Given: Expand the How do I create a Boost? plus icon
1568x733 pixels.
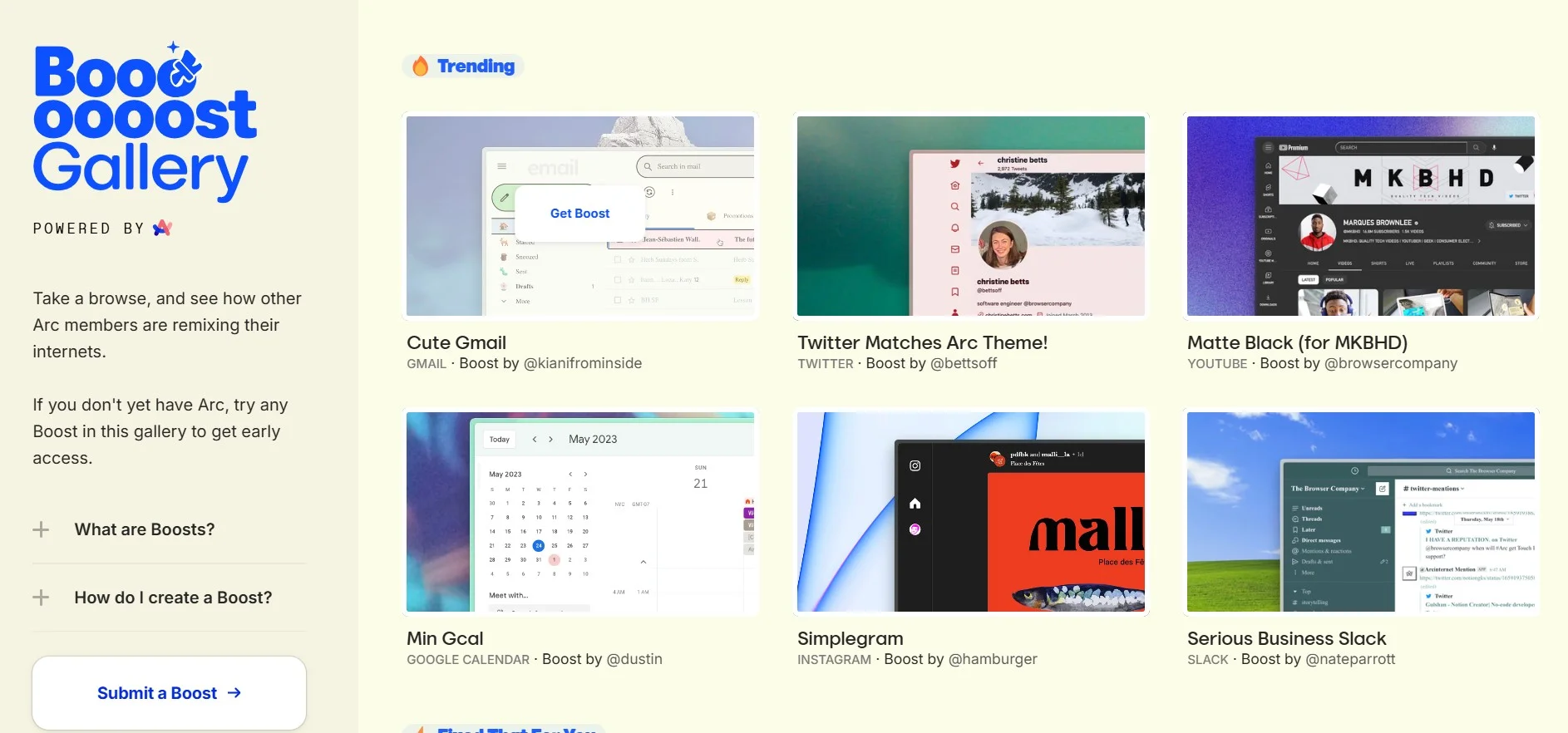Looking at the screenshot, I should 41,598.
